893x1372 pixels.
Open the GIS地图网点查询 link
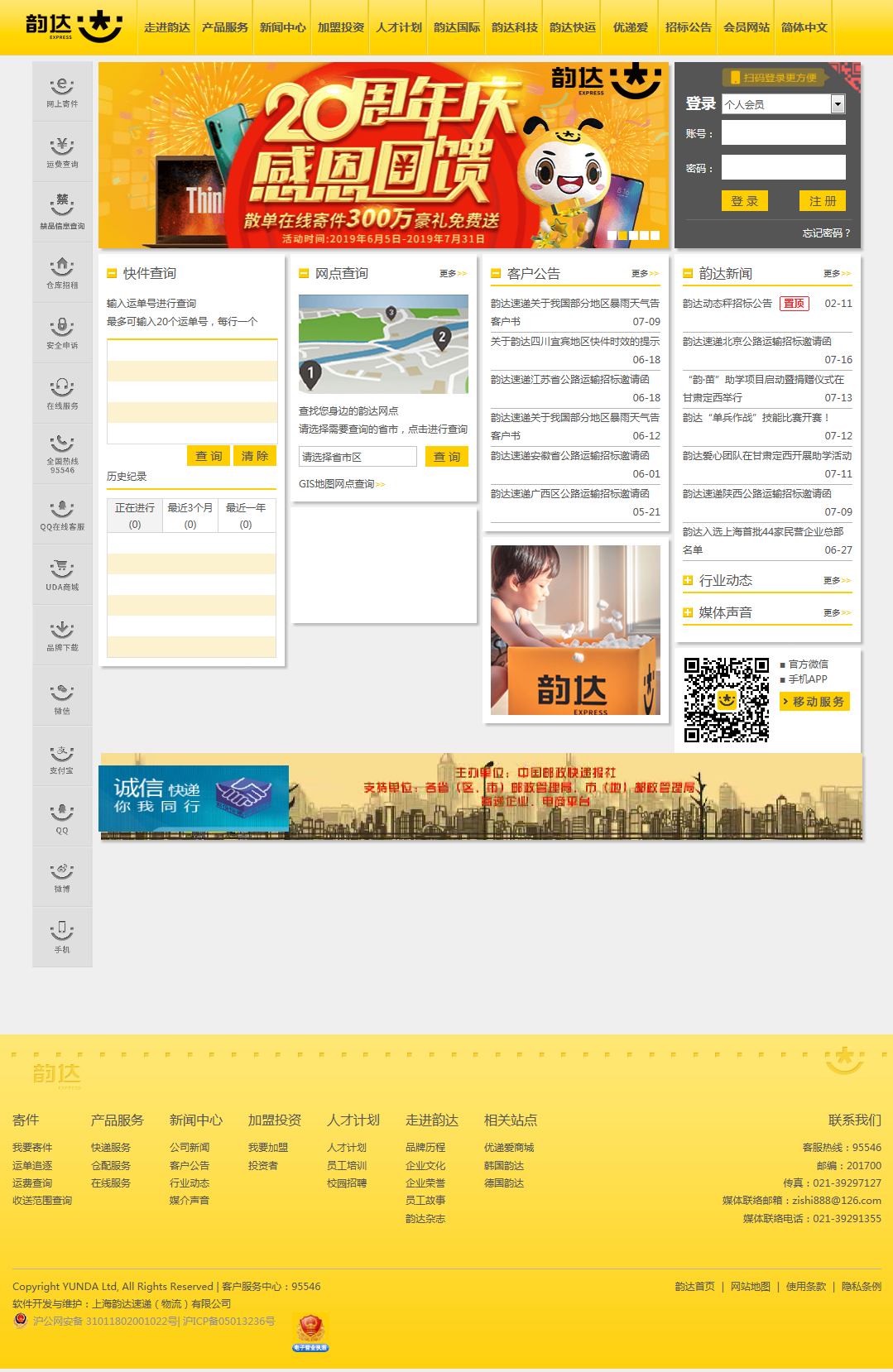click(x=342, y=484)
